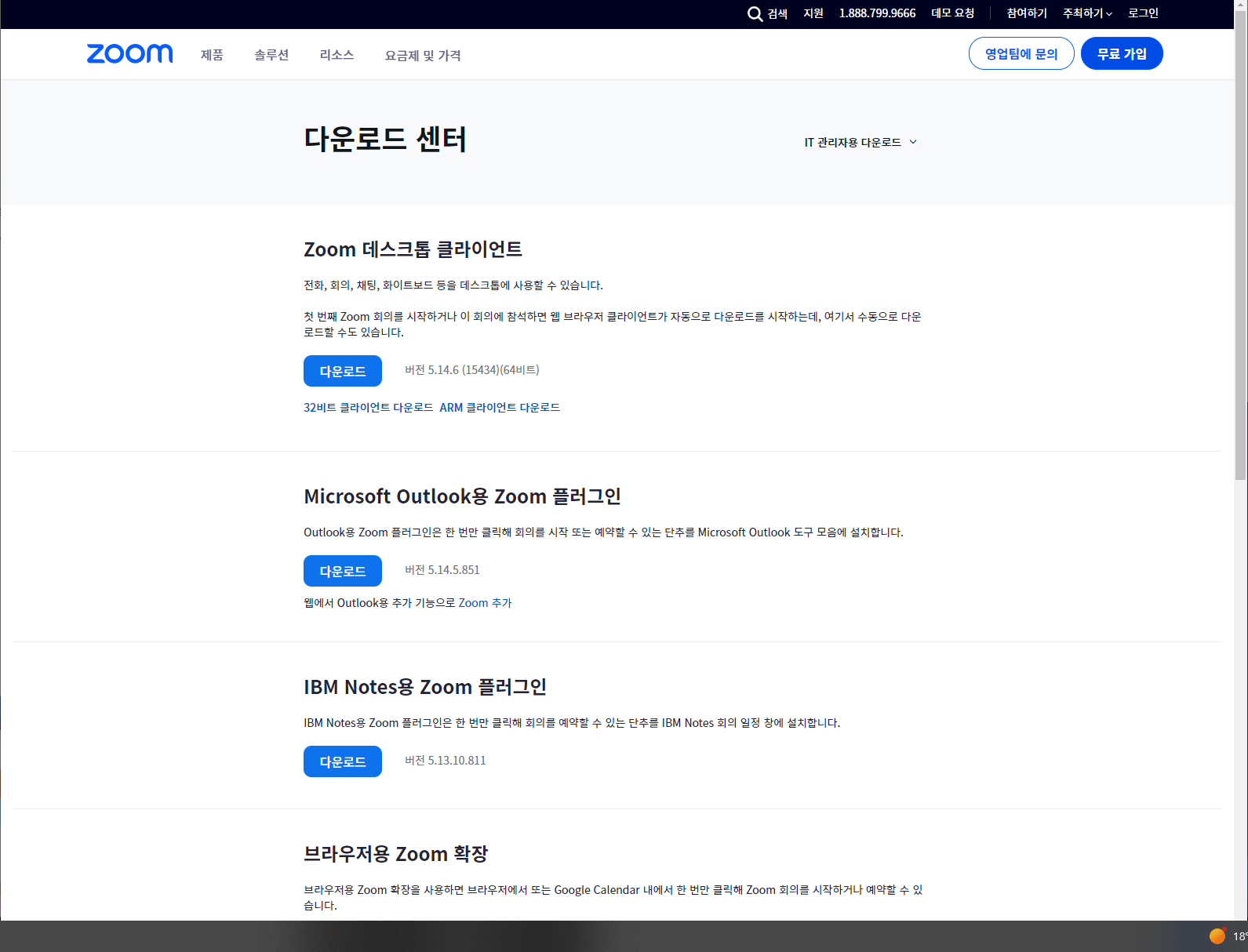Image resolution: width=1248 pixels, height=952 pixels.
Task: Click Microsoft Outlook용 Zoom 플러그인 heading
Action: point(462,496)
